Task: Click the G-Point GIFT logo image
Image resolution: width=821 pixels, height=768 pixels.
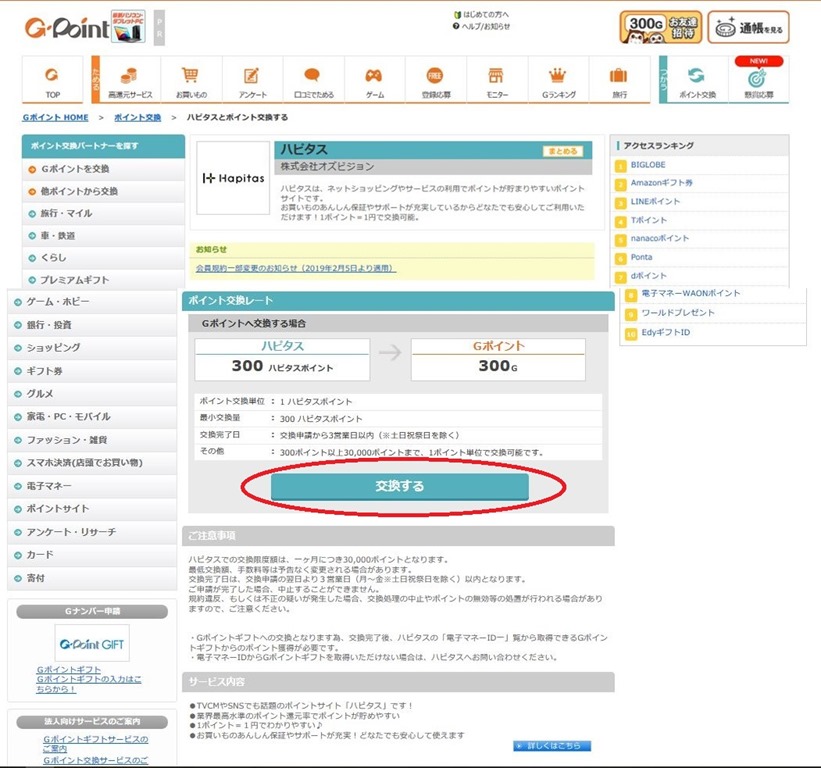Action: click(x=92, y=643)
